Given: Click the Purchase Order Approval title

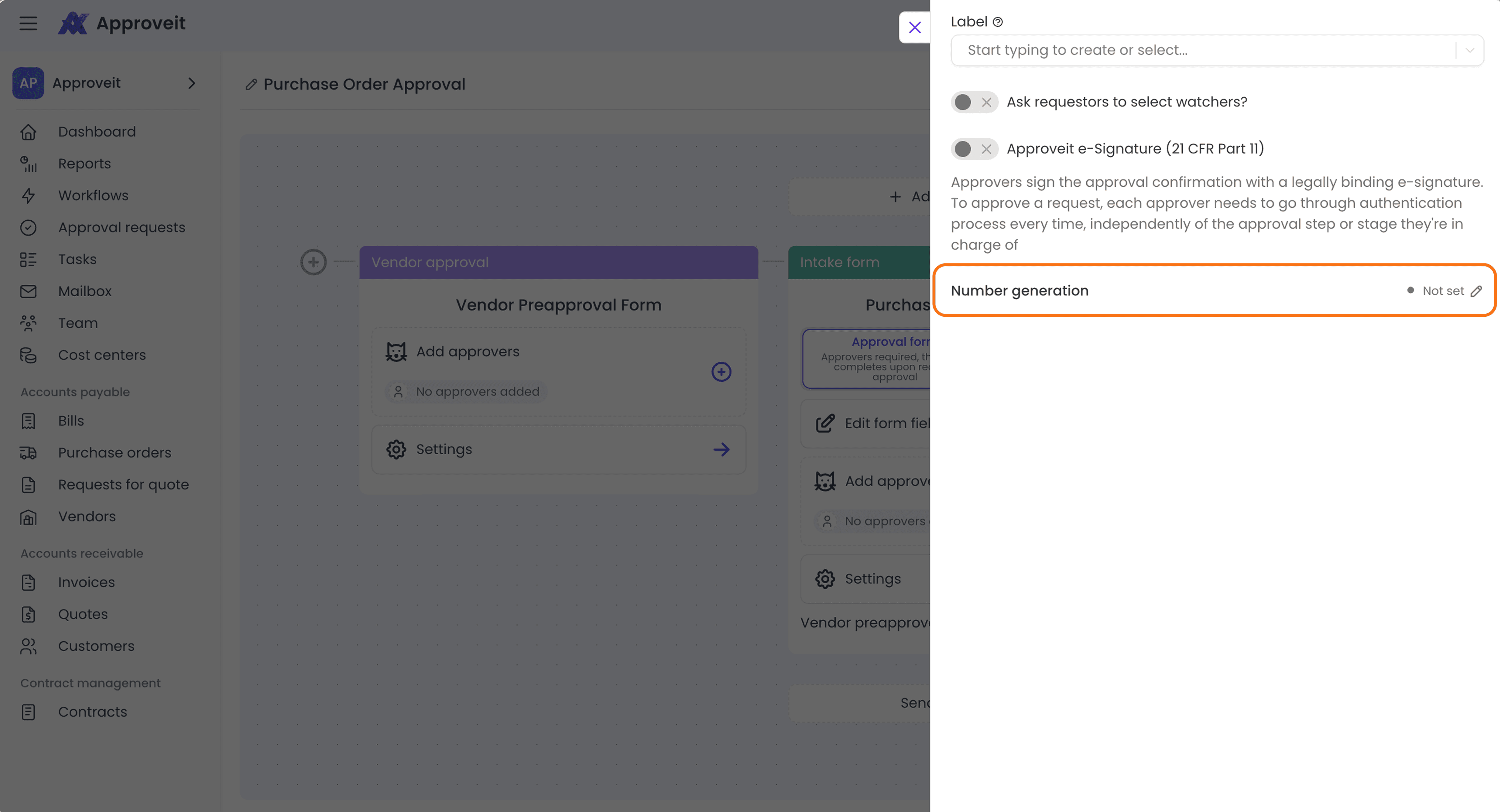Looking at the screenshot, I should (x=364, y=84).
